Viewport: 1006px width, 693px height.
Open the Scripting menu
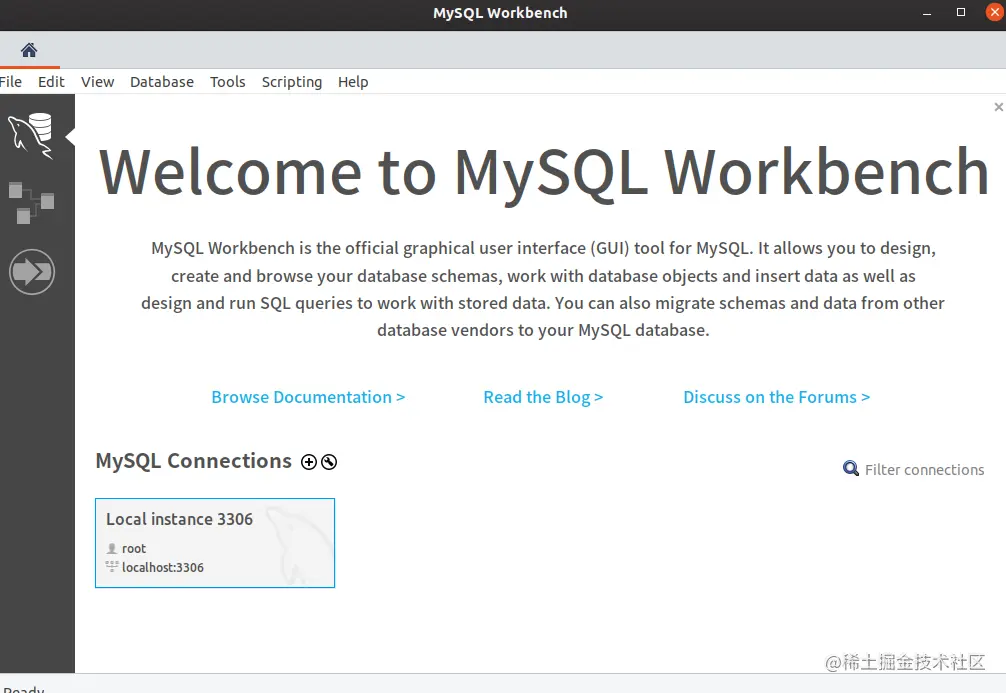pyautogui.click(x=292, y=82)
